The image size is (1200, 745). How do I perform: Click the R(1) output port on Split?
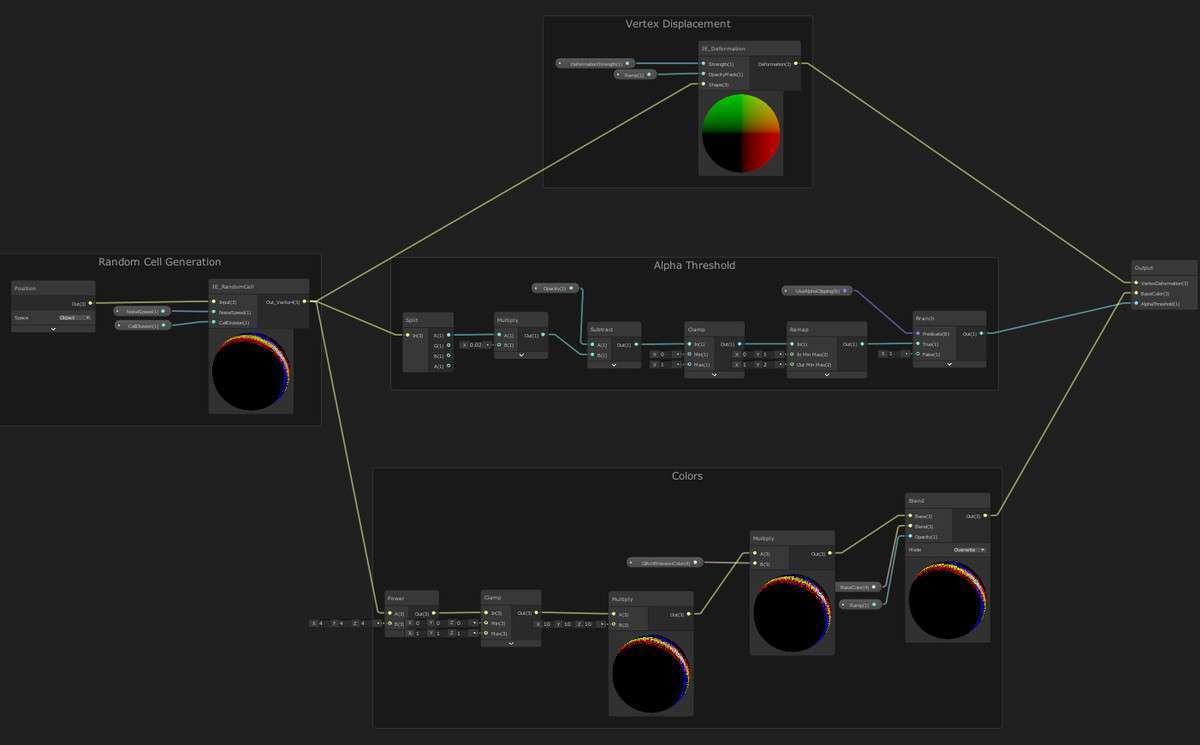(449, 335)
